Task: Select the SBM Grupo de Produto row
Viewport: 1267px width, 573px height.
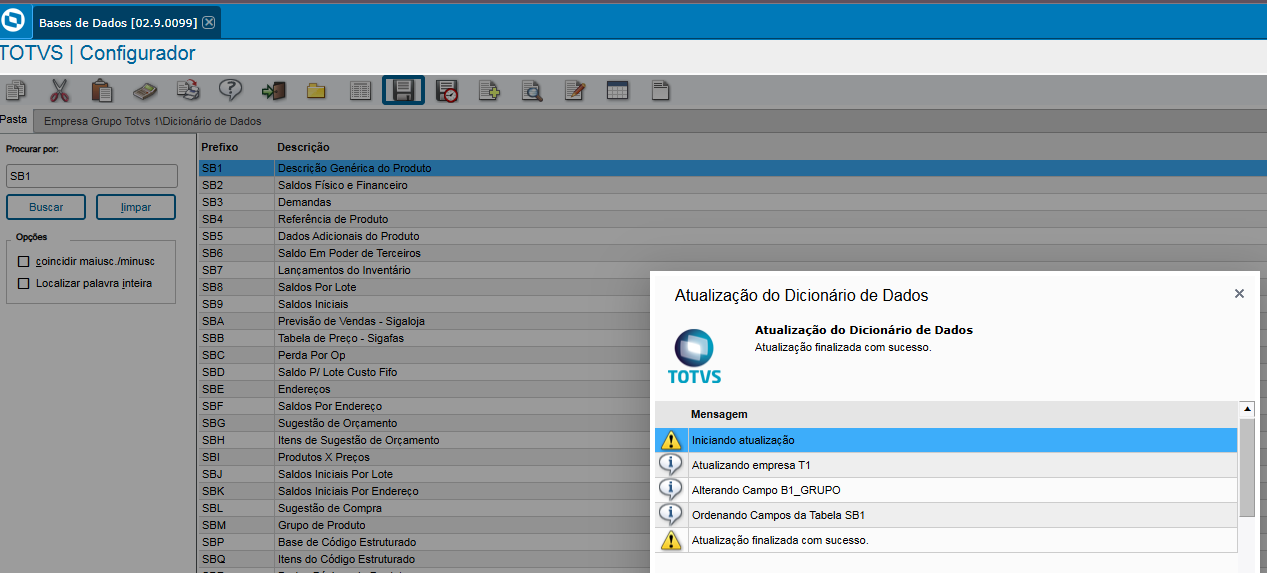Action: 424,525
